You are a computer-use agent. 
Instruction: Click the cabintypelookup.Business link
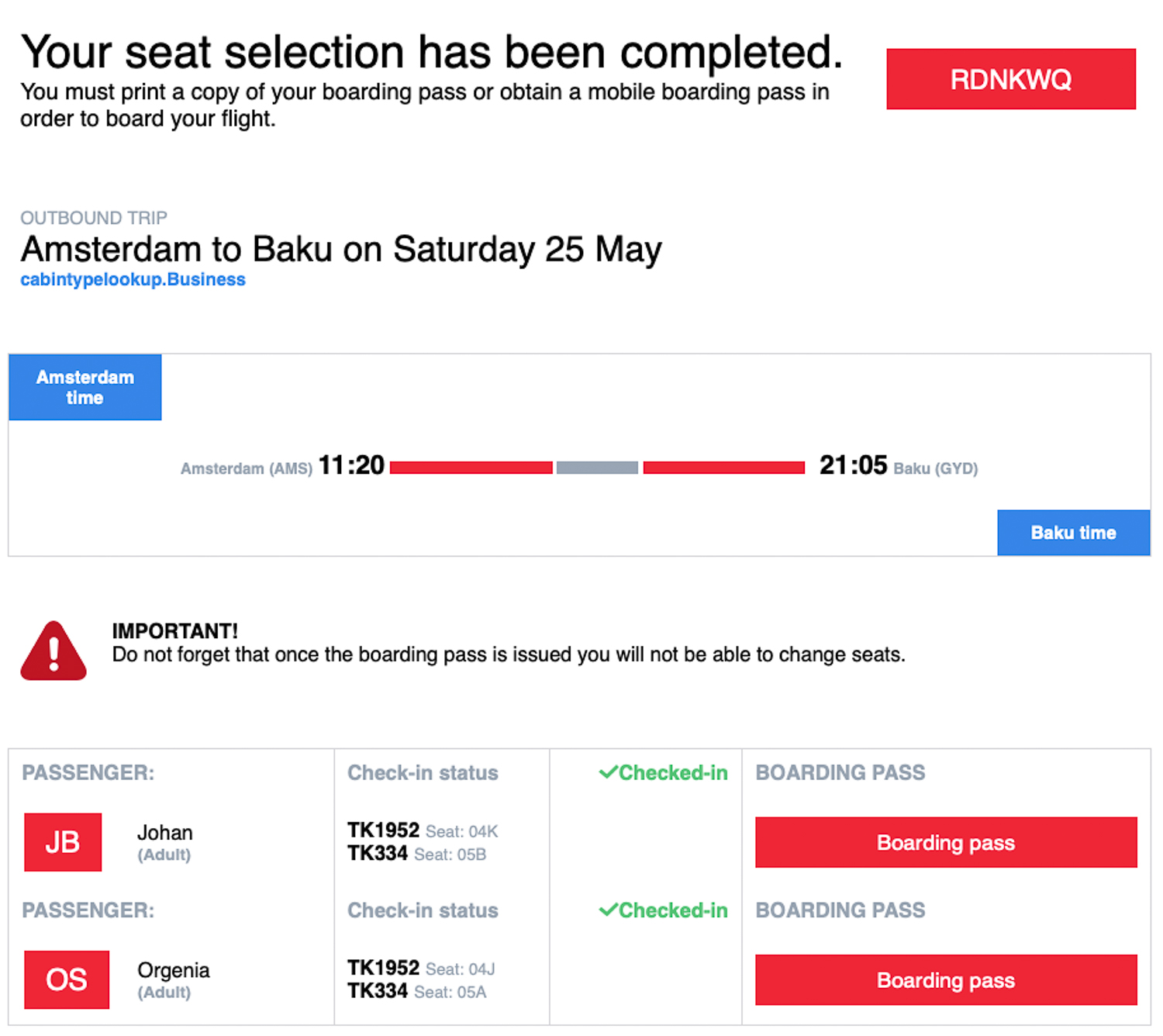coord(133,279)
